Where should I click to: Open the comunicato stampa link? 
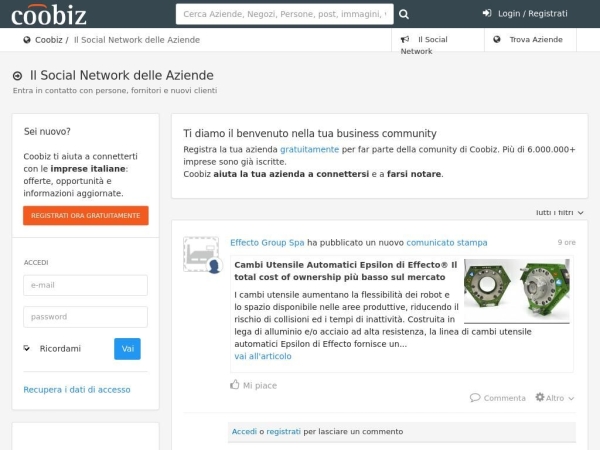[x=447, y=243]
